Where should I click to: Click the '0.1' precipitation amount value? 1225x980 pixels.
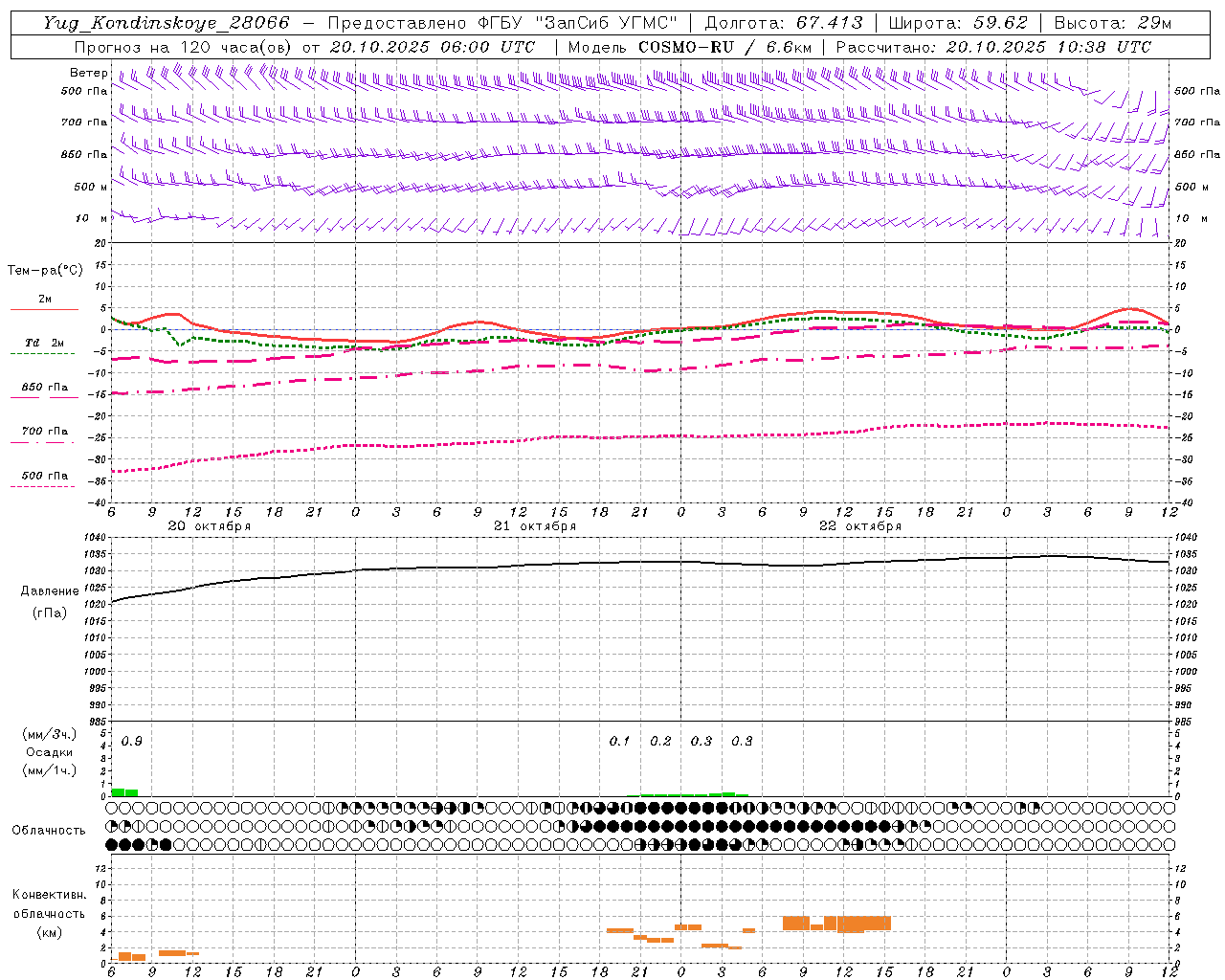click(620, 741)
